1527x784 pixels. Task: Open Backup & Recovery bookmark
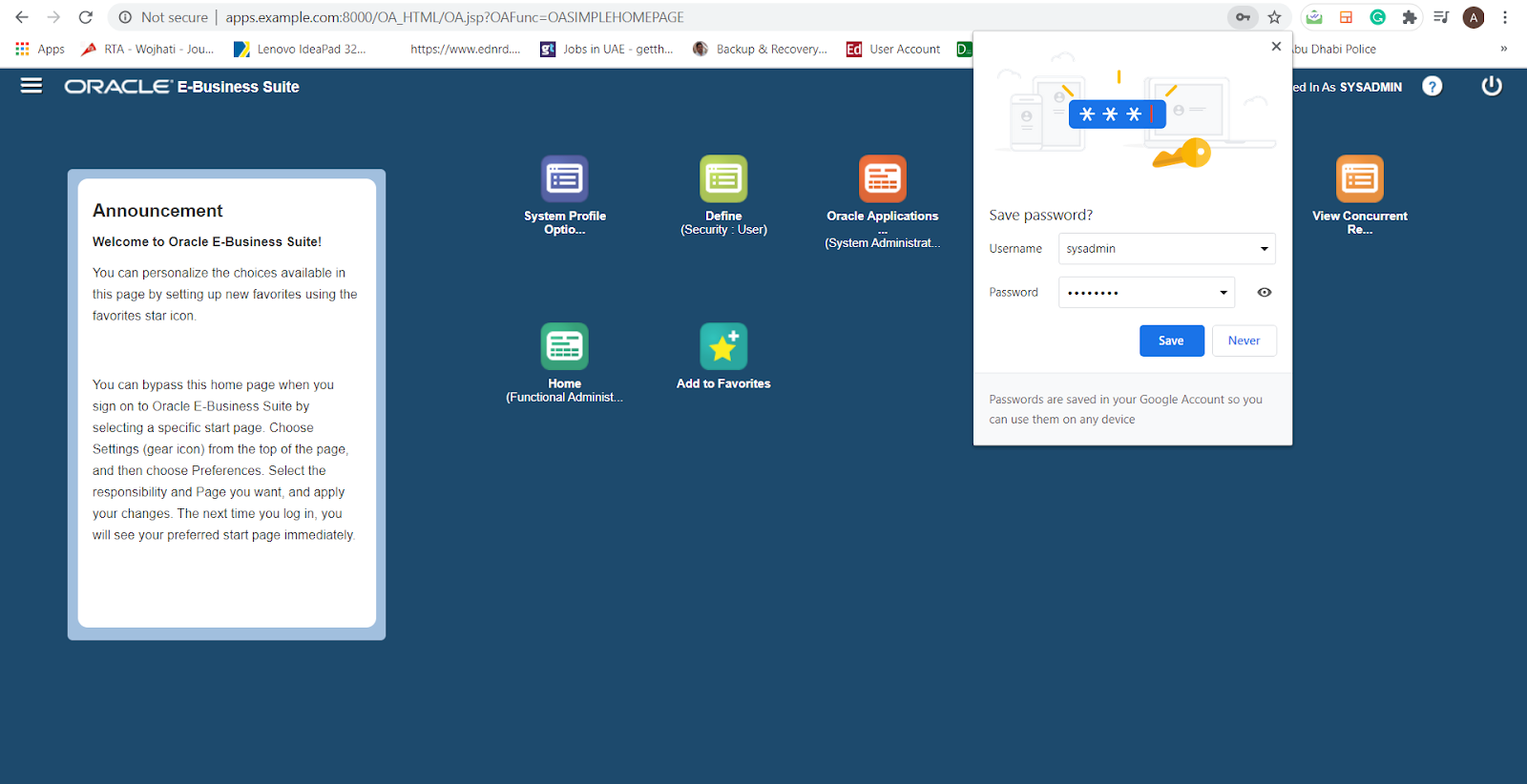click(761, 49)
